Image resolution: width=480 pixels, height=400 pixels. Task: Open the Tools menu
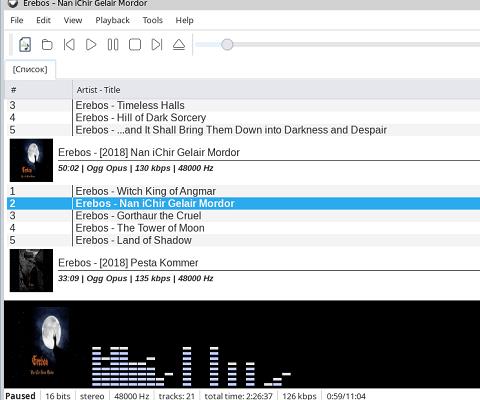click(153, 20)
